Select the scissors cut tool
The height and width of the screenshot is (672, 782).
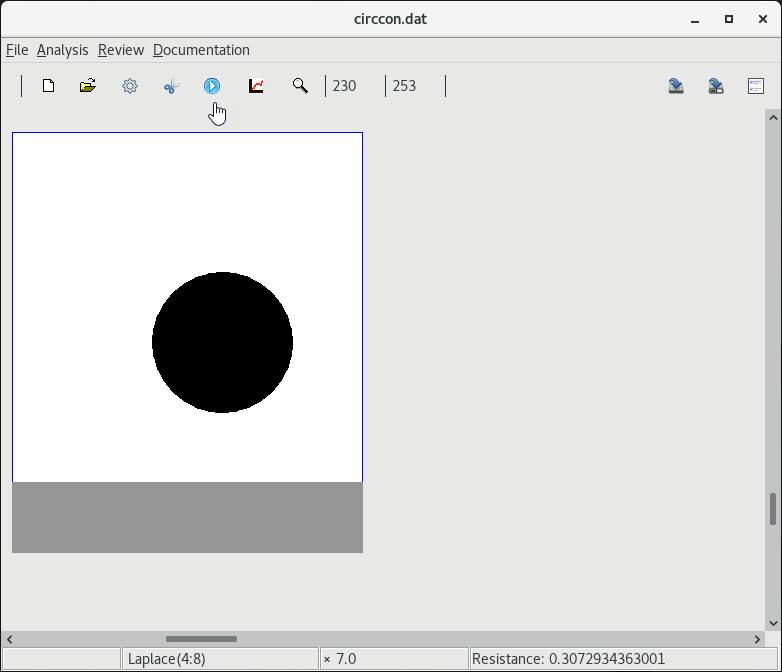[171, 86]
